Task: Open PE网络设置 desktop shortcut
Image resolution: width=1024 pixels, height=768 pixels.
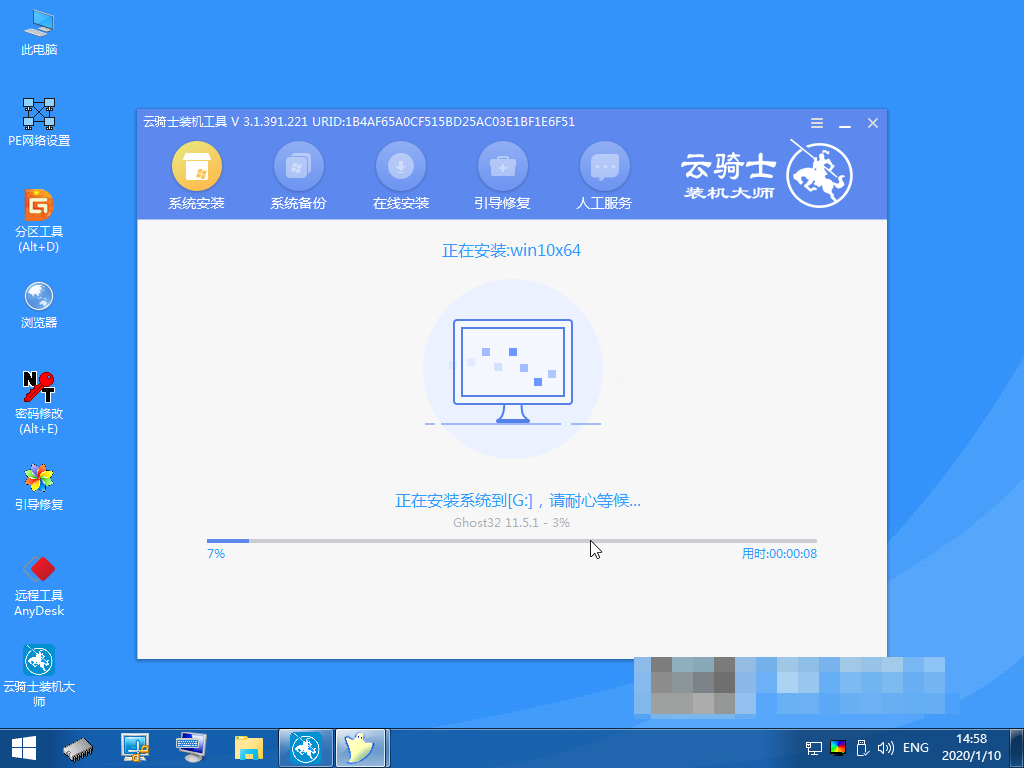Action: [39, 123]
